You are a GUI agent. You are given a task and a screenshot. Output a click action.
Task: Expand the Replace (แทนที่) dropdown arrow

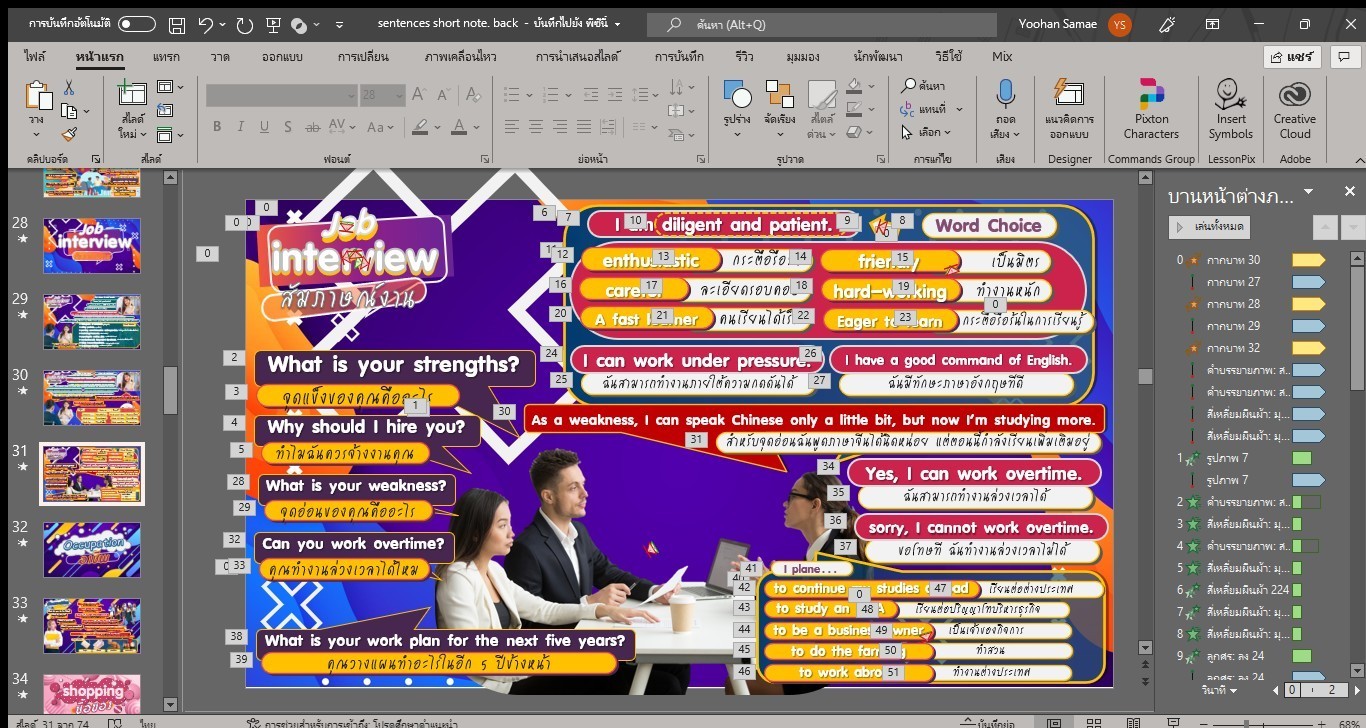[959, 109]
